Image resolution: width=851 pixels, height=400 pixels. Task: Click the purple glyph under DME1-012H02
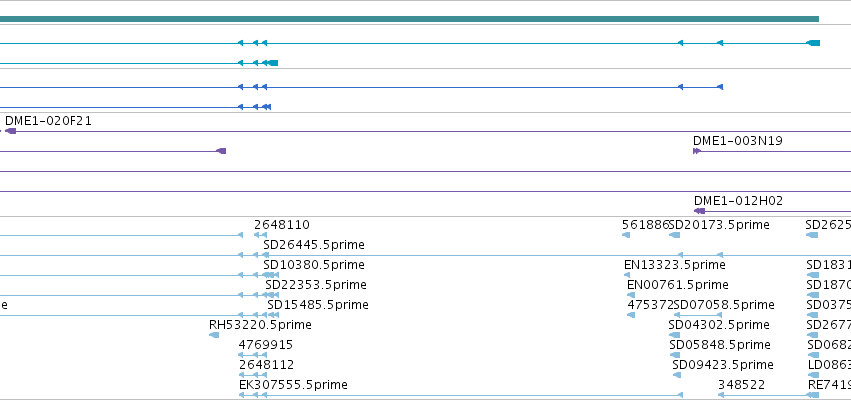699,211
